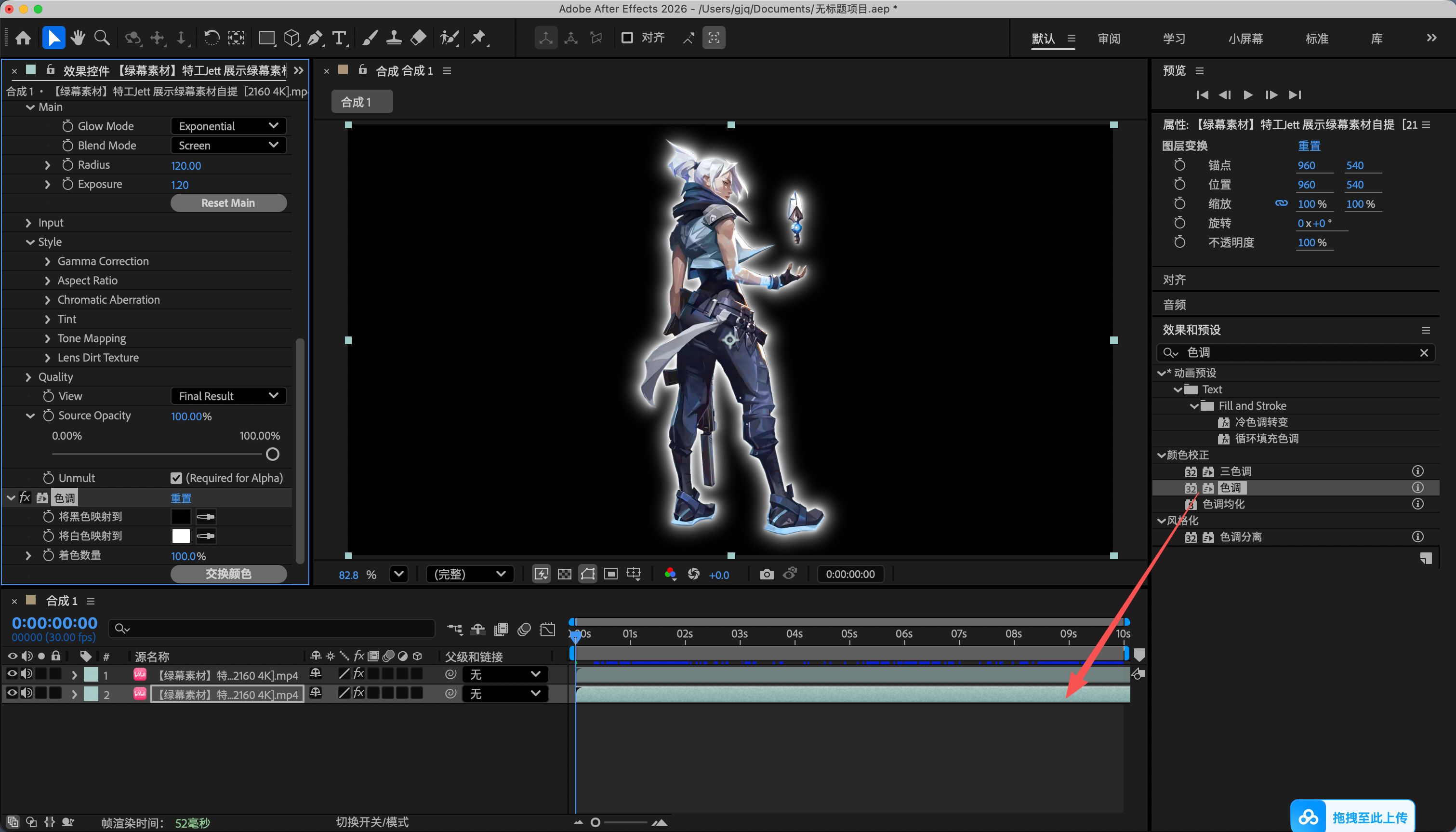Open the Glow Mode Exponential dropdown
Viewport: 1456px width, 832px height.
click(x=228, y=126)
